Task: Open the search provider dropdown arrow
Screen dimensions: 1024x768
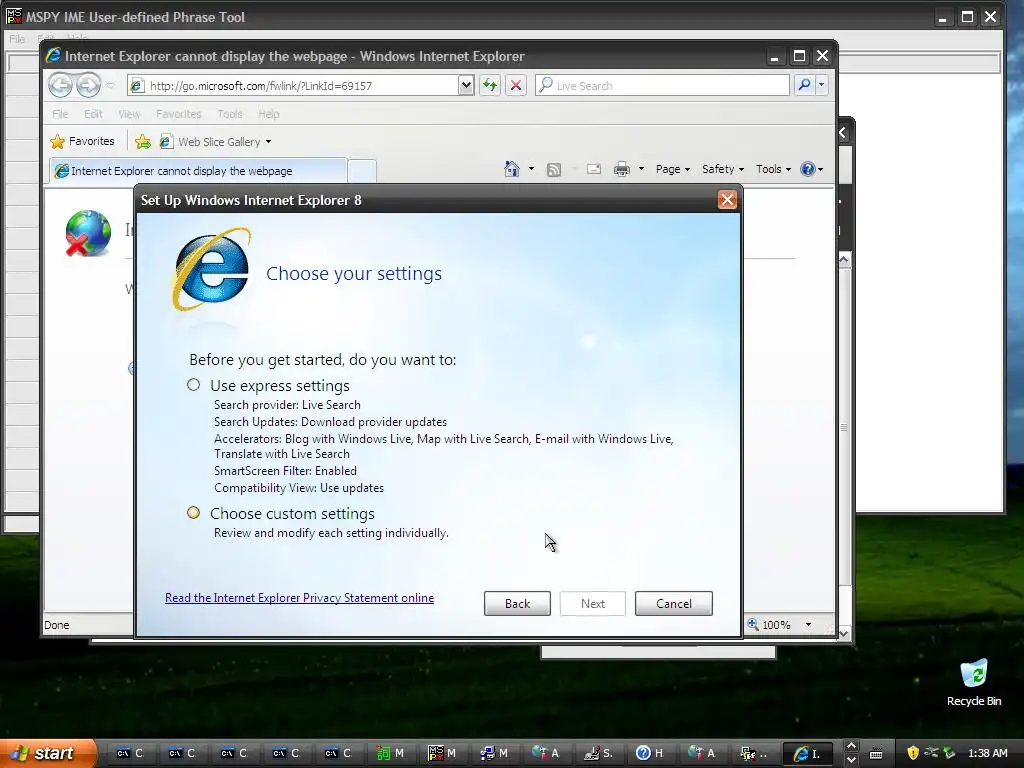Action: tap(822, 86)
